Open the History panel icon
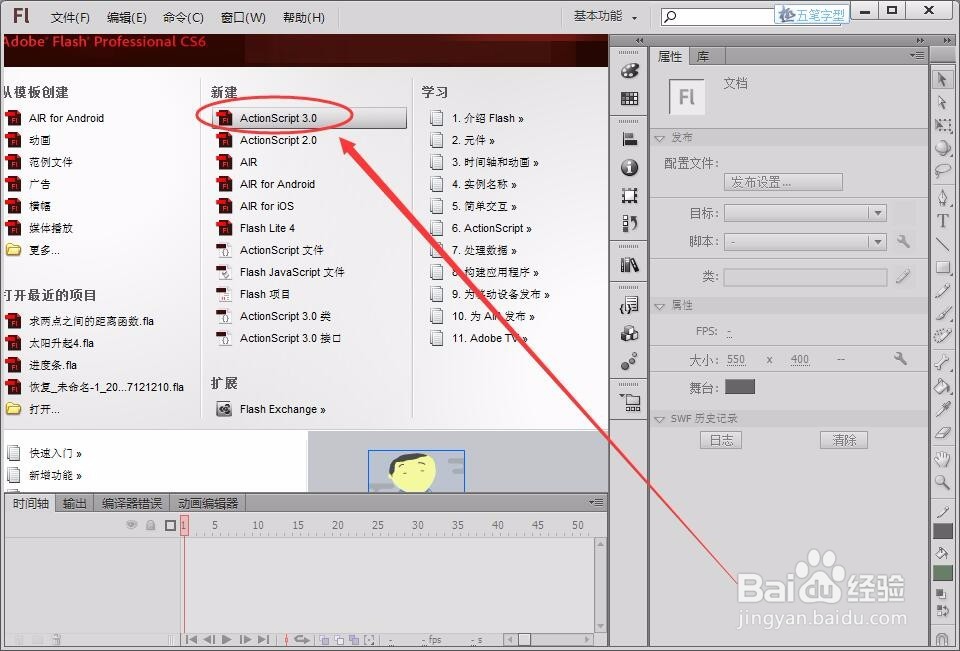The height and width of the screenshot is (651, 960). [x=629, y=223]
